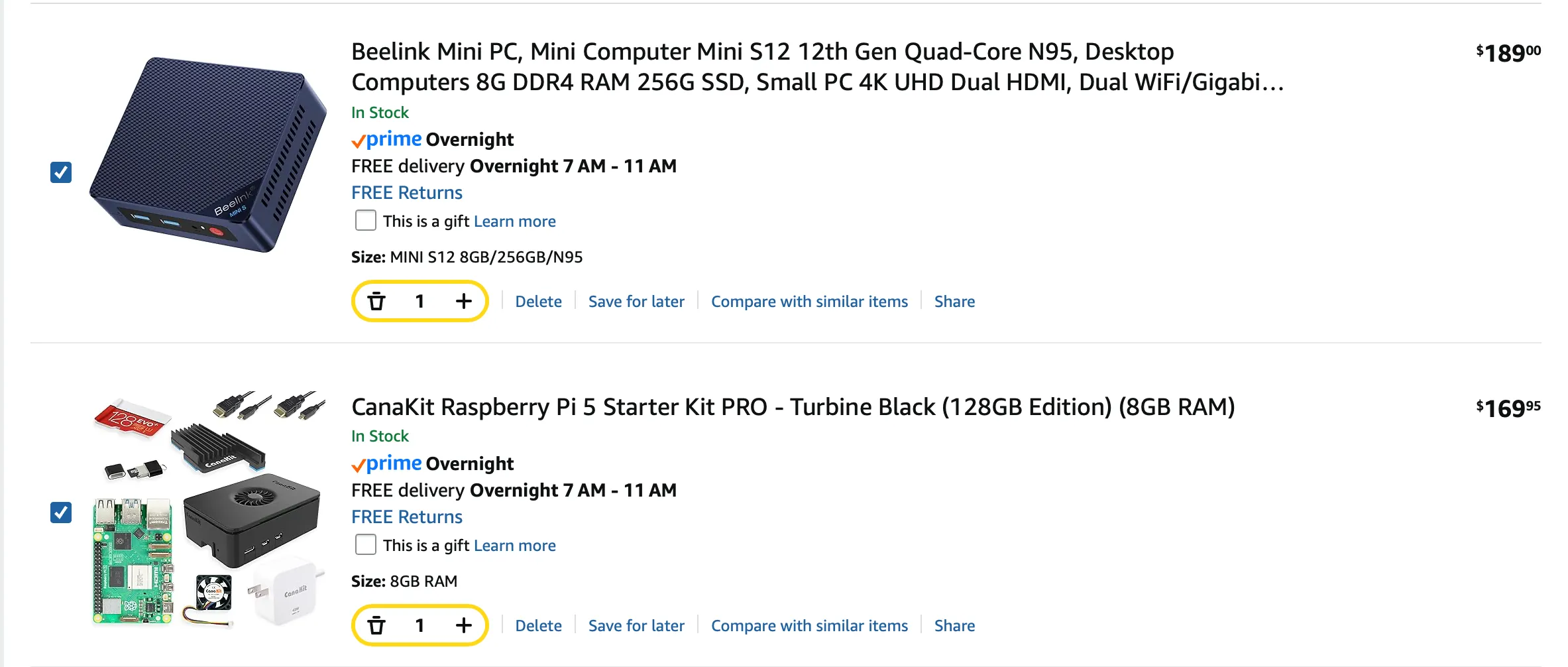Click Learn more beside the CanaKit gift option

tap(515, 545)
